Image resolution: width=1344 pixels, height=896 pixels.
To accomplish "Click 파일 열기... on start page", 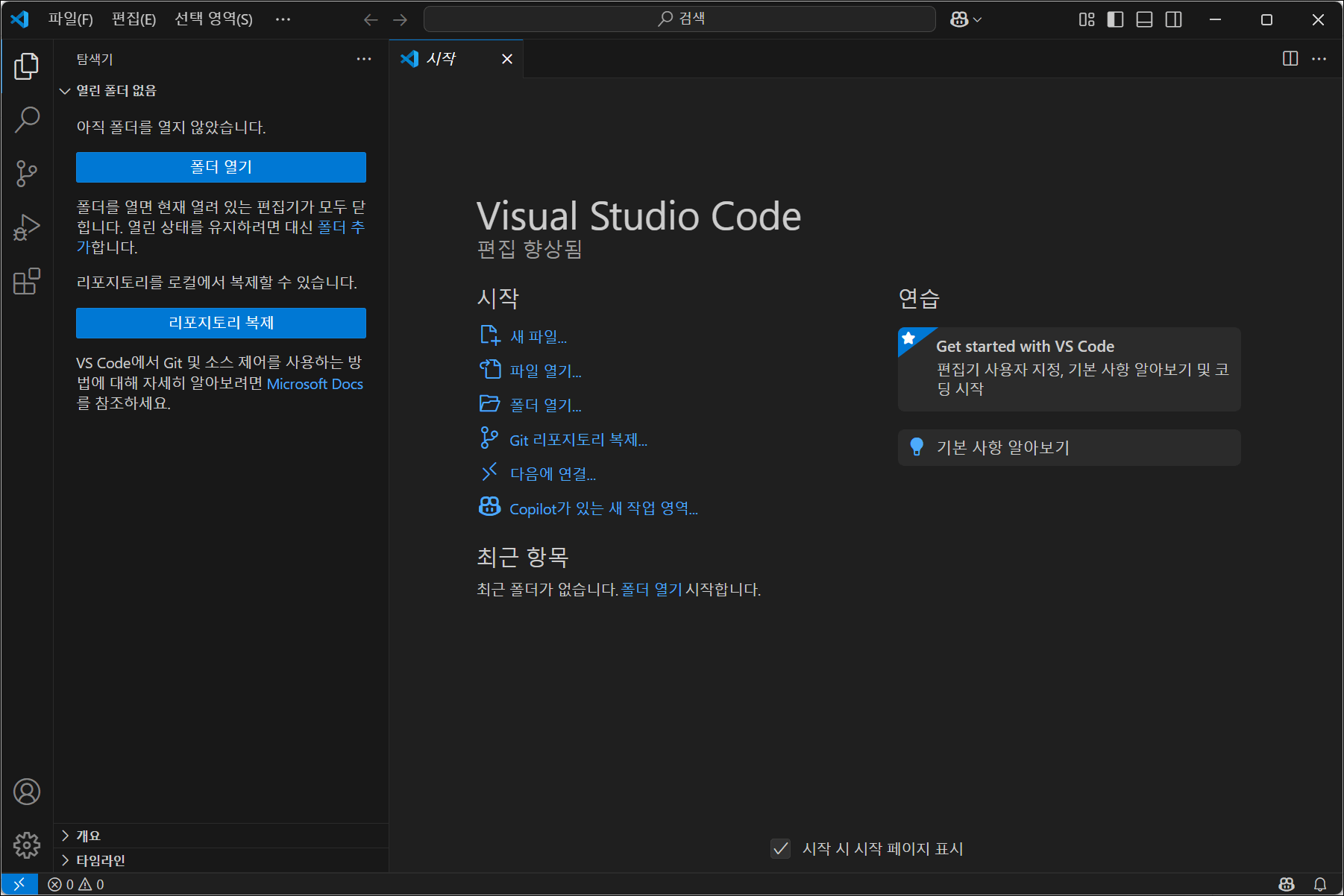I will [x=530, y=370].
